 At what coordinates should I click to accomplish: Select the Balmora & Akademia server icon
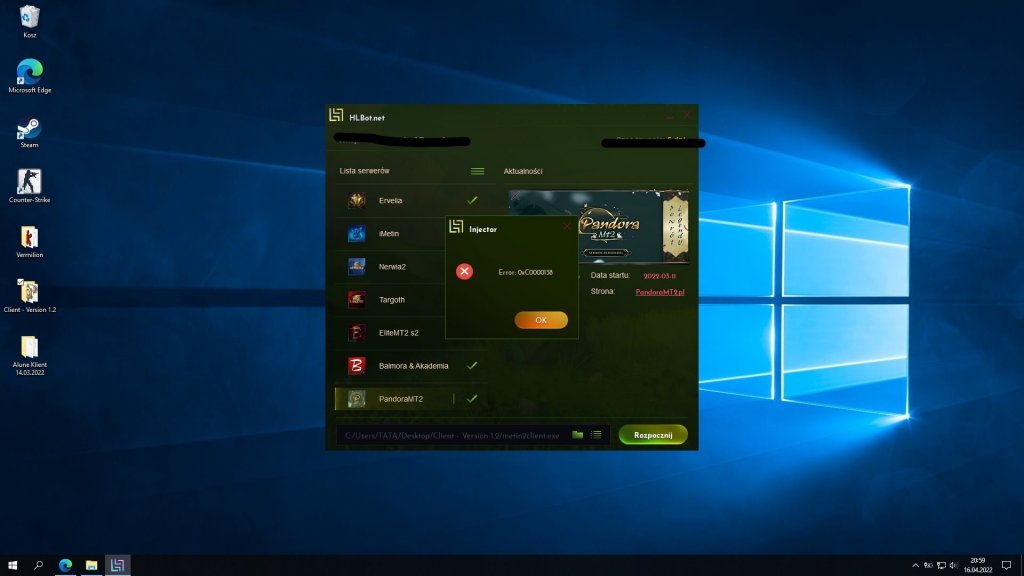click(x=357, y=366)
